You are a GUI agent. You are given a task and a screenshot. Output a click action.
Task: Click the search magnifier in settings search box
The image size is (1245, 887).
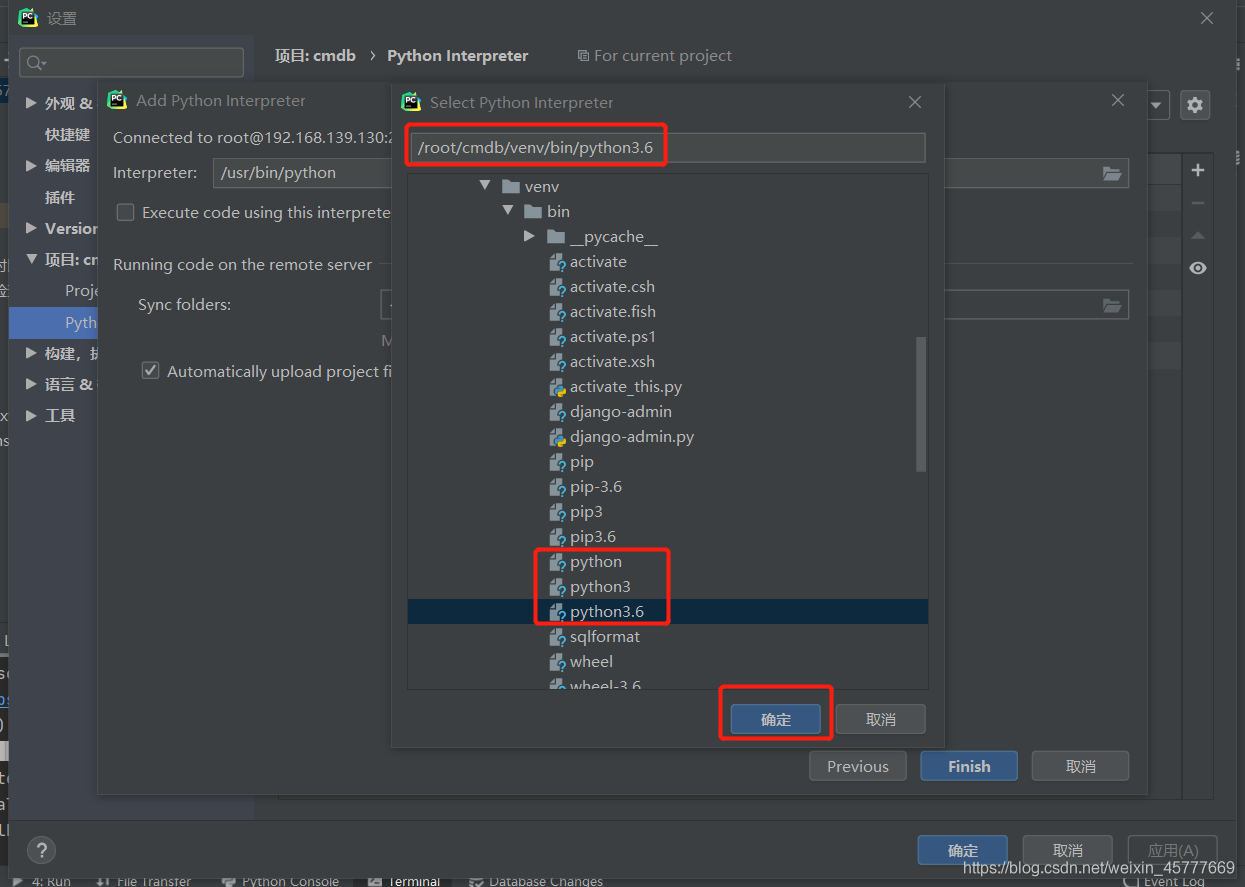(36, 63)
